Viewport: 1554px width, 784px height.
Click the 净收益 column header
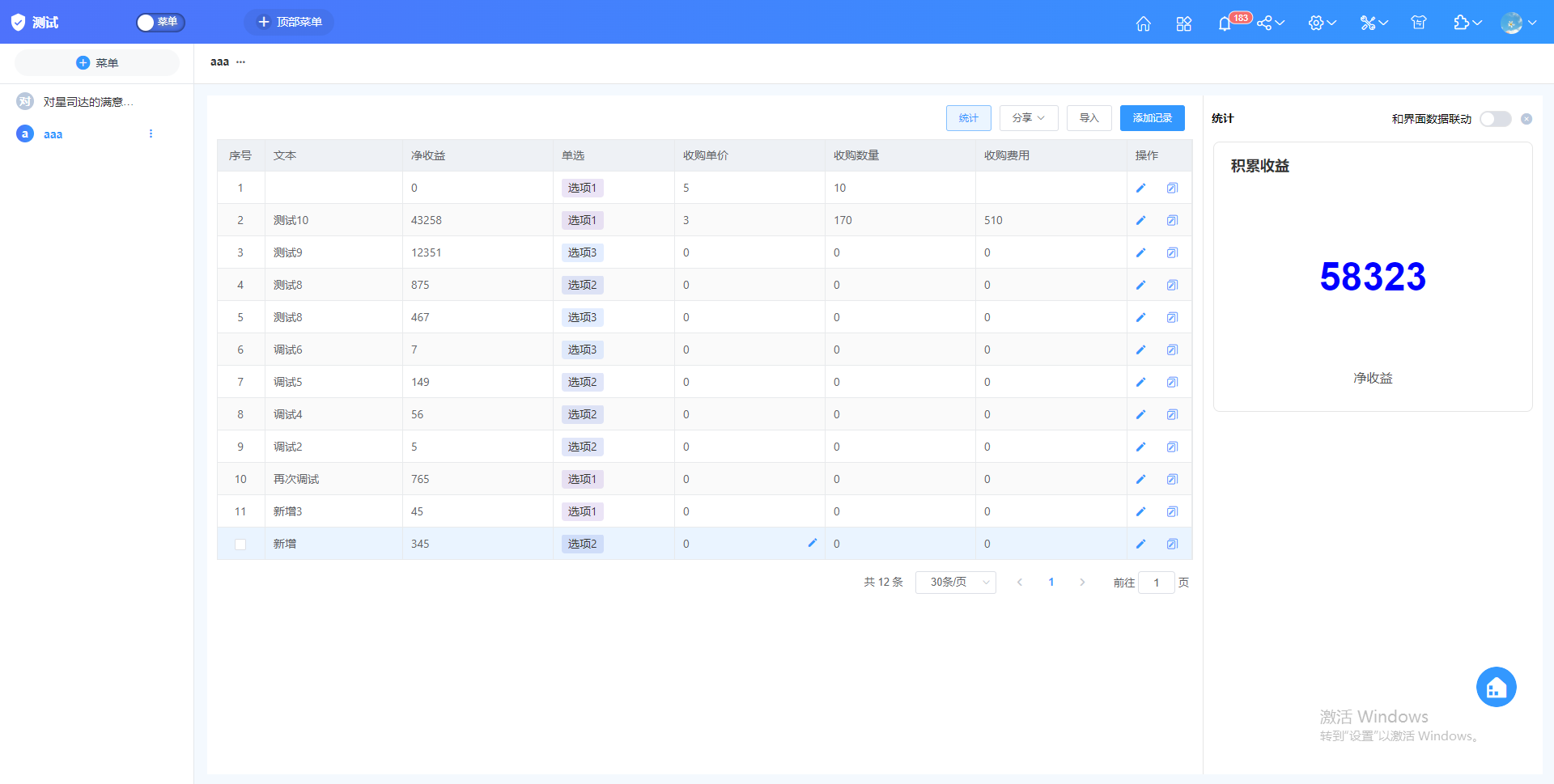478,155
